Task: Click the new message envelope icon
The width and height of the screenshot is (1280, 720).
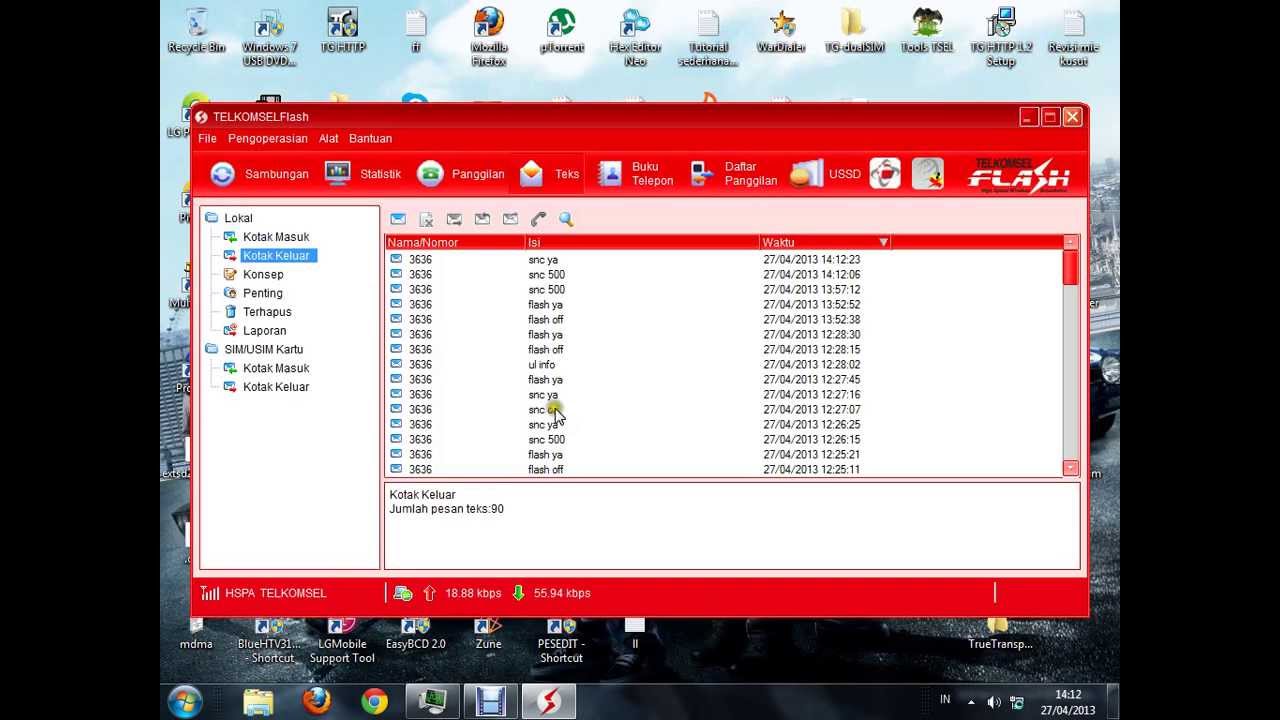Action: [398, 219]
